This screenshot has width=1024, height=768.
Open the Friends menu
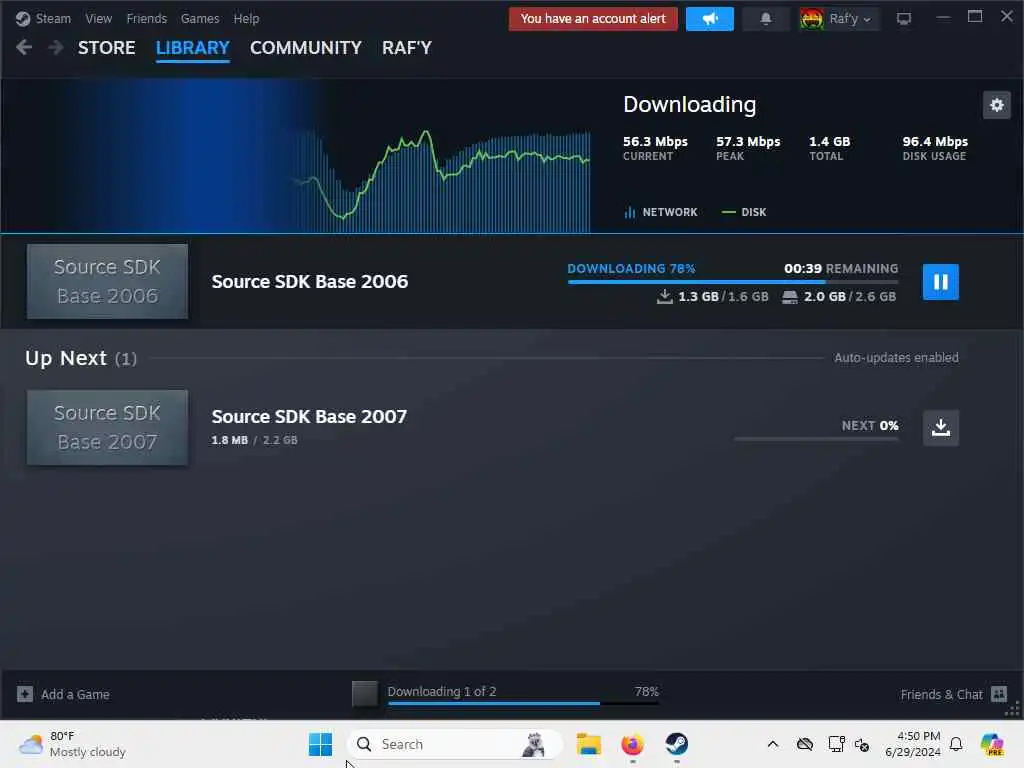146,19
